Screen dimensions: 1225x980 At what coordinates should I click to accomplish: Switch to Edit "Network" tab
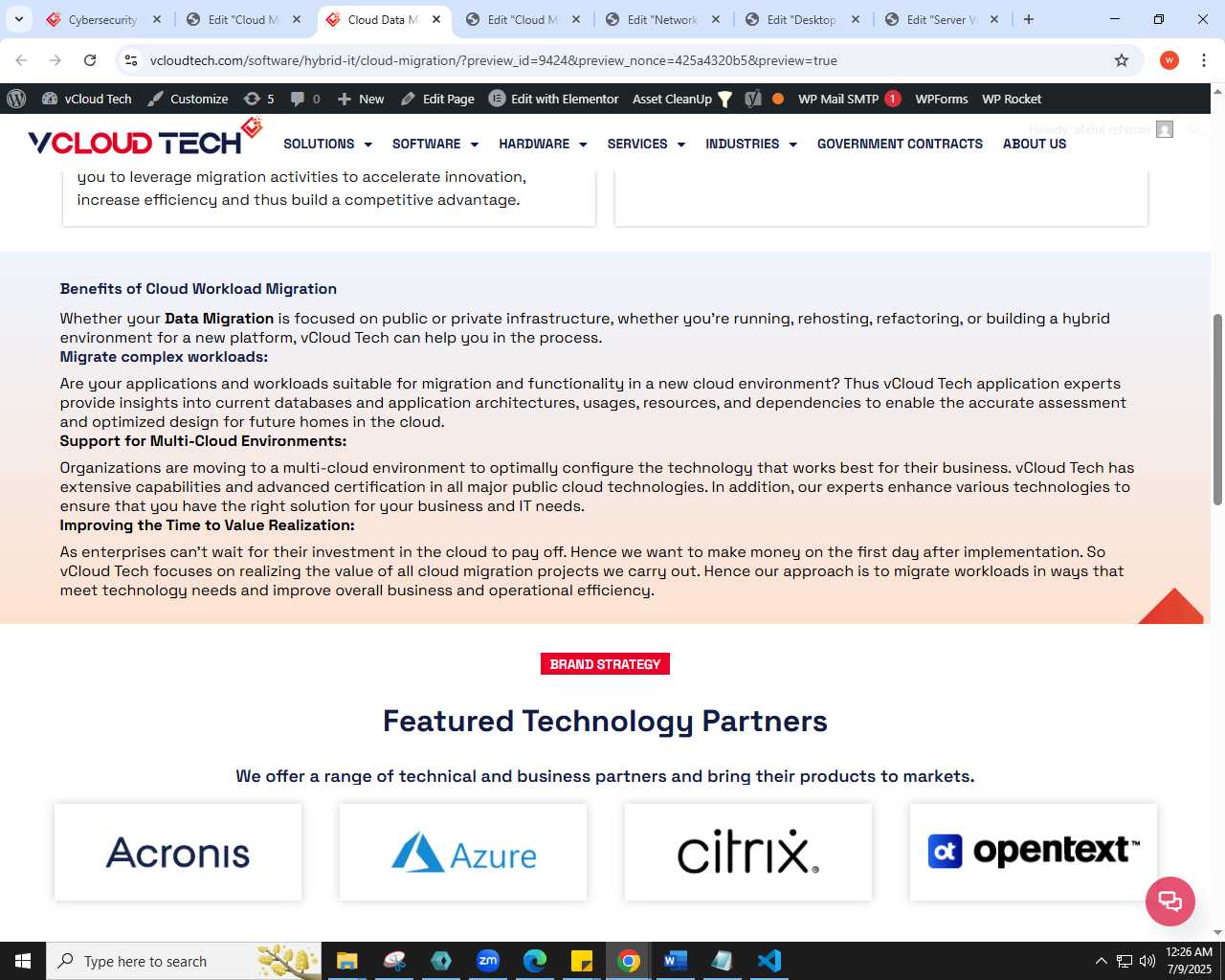point(663,19)
